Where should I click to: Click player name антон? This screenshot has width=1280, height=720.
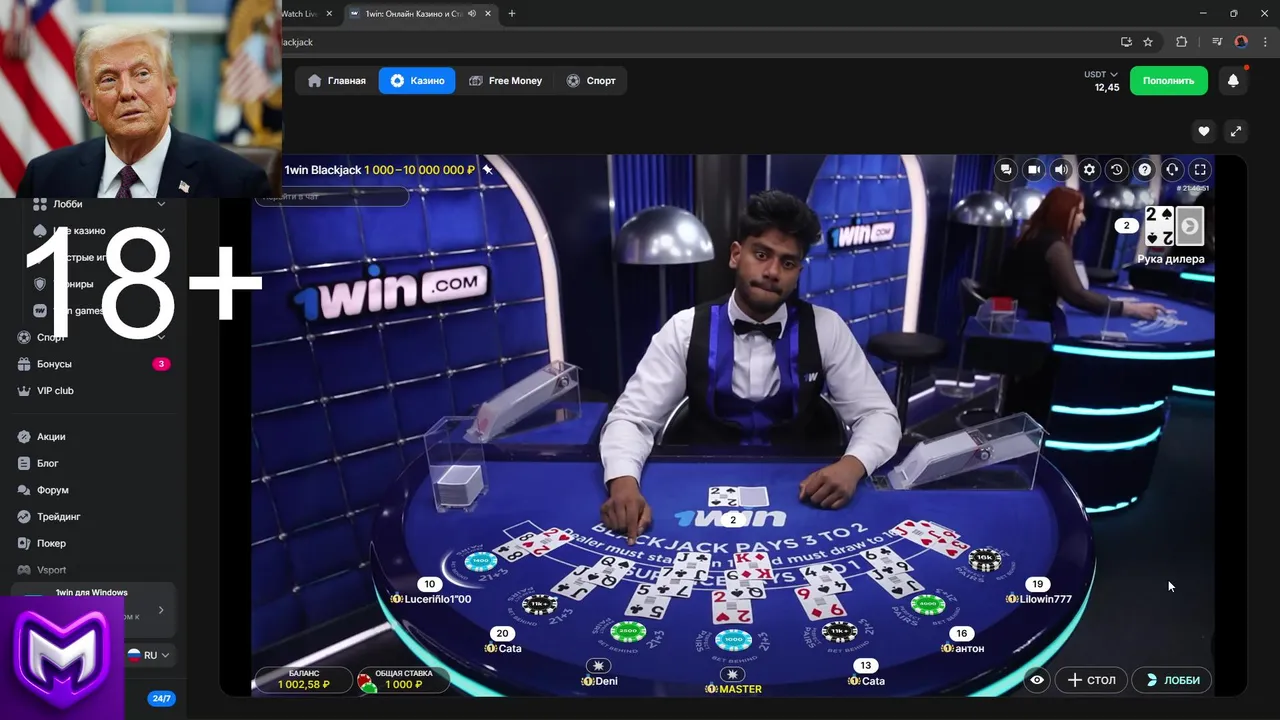969,648
